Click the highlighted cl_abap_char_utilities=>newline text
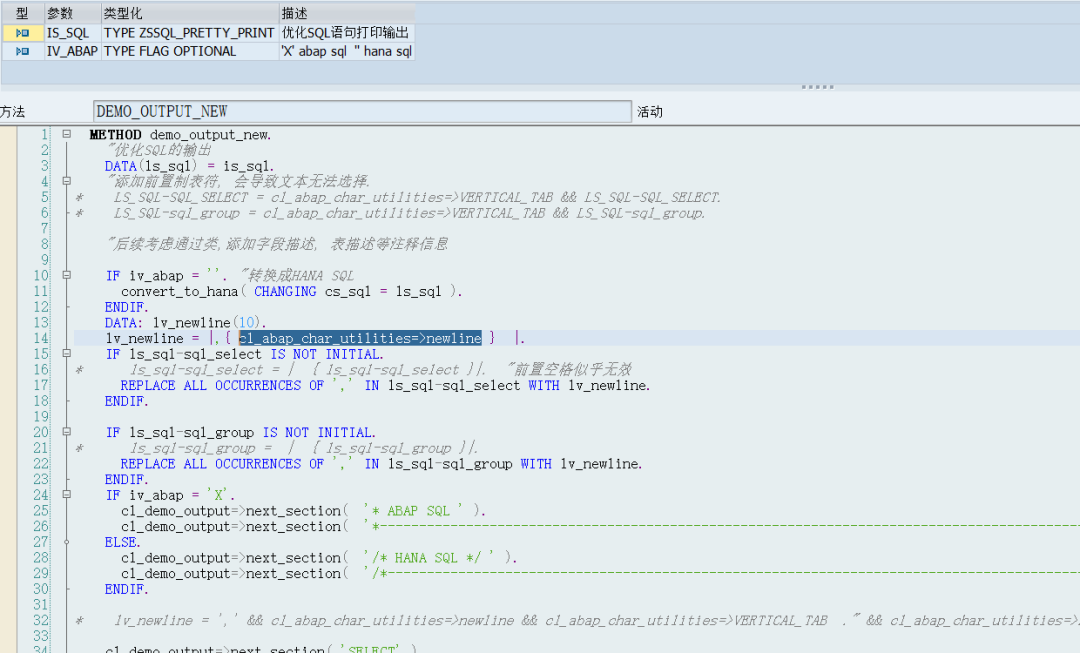This screenshot has height=653, width=1080. point(360,338)
